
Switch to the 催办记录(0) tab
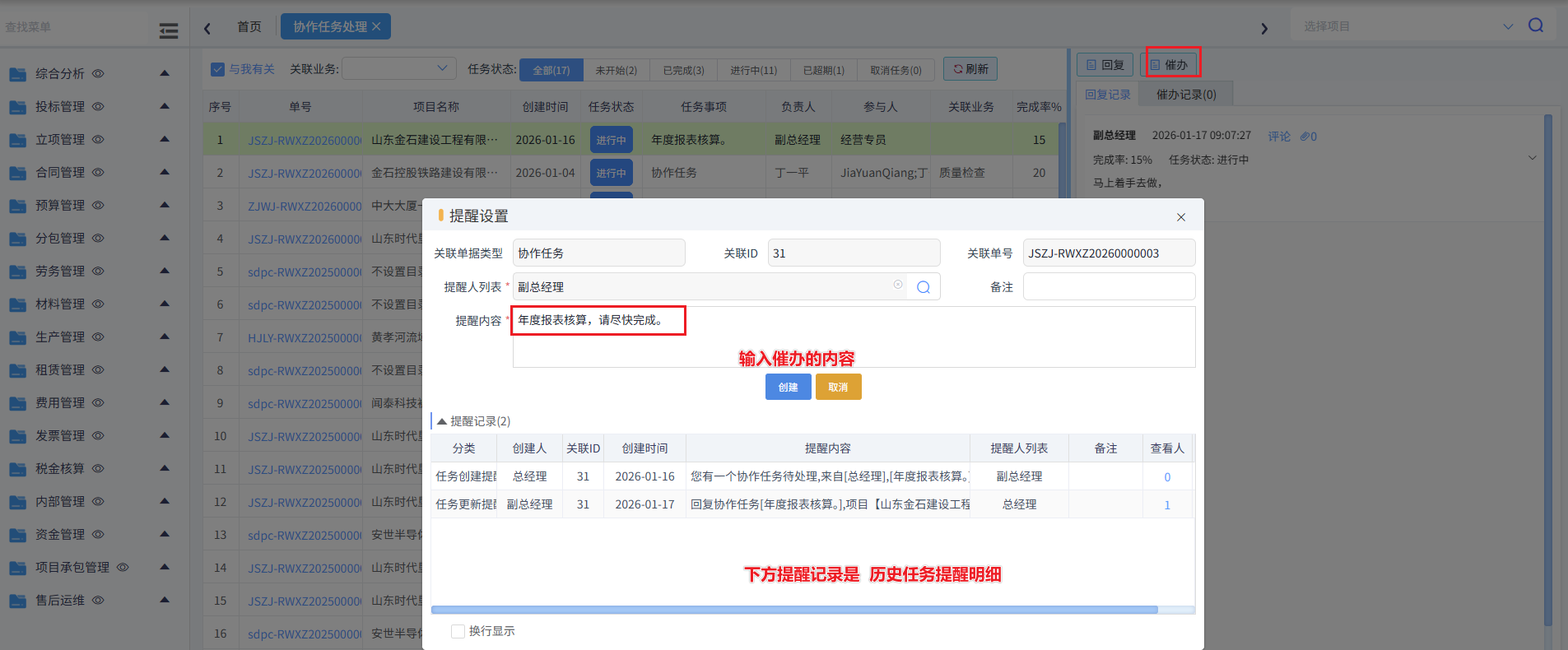click(1185, 95)
